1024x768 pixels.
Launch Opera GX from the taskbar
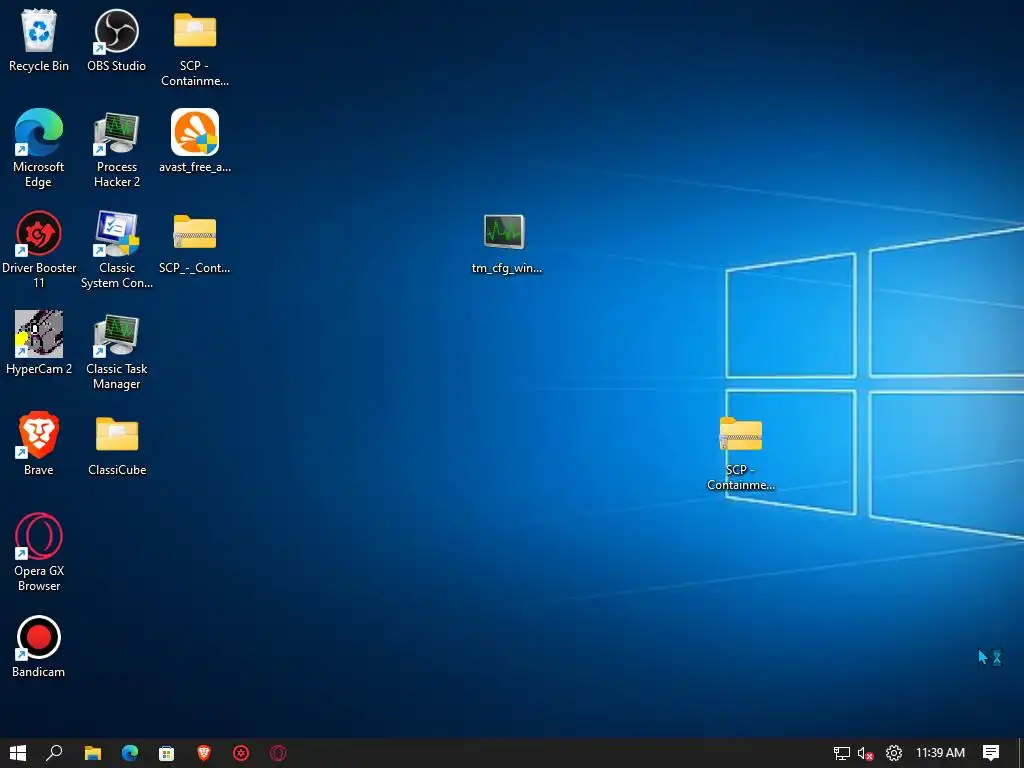tap(278, 753)
